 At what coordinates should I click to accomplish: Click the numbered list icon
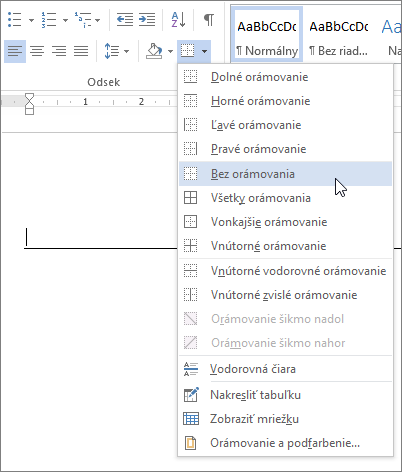[x=49, y=20]
